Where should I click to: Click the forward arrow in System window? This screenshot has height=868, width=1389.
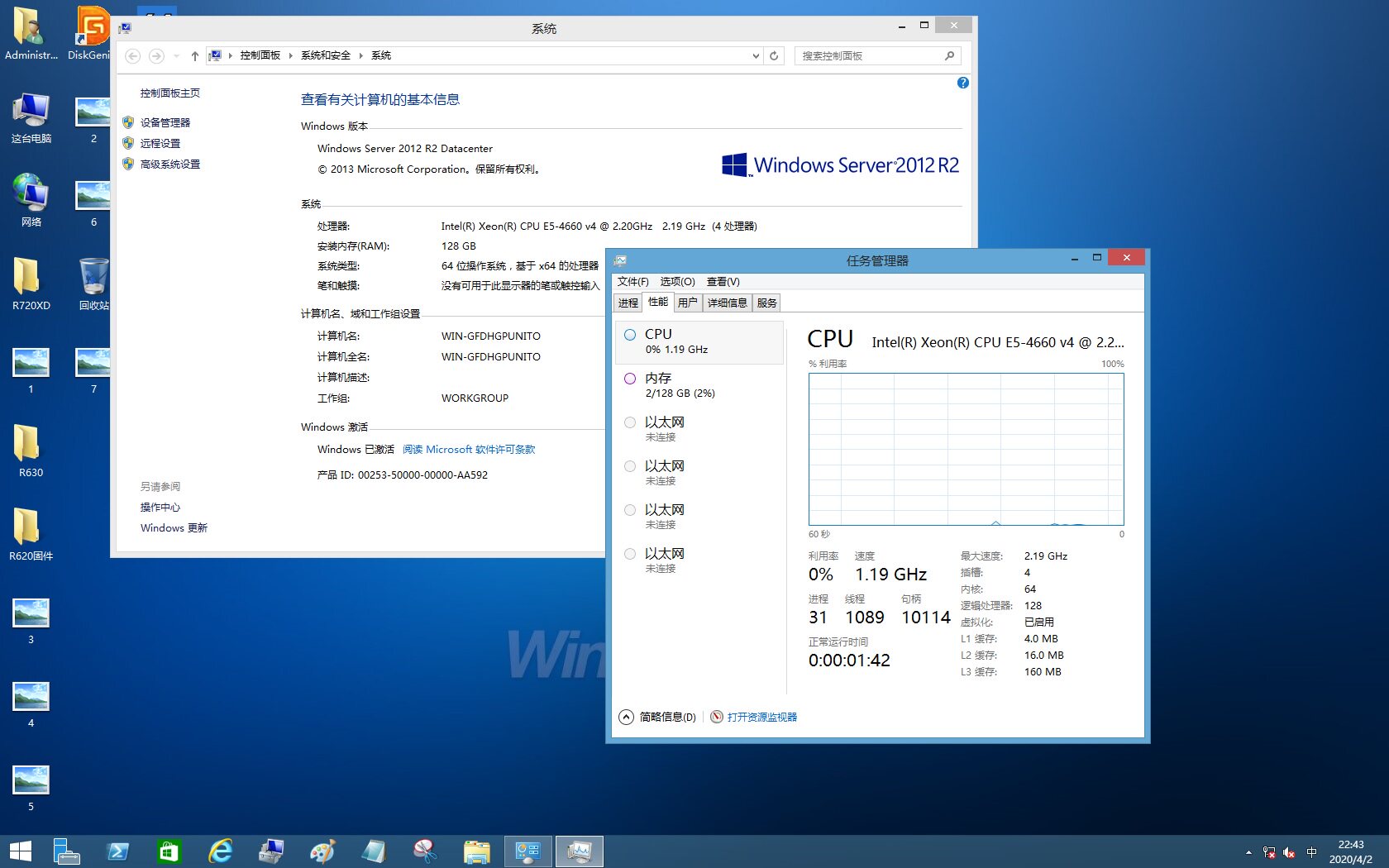tap(155, 56)
